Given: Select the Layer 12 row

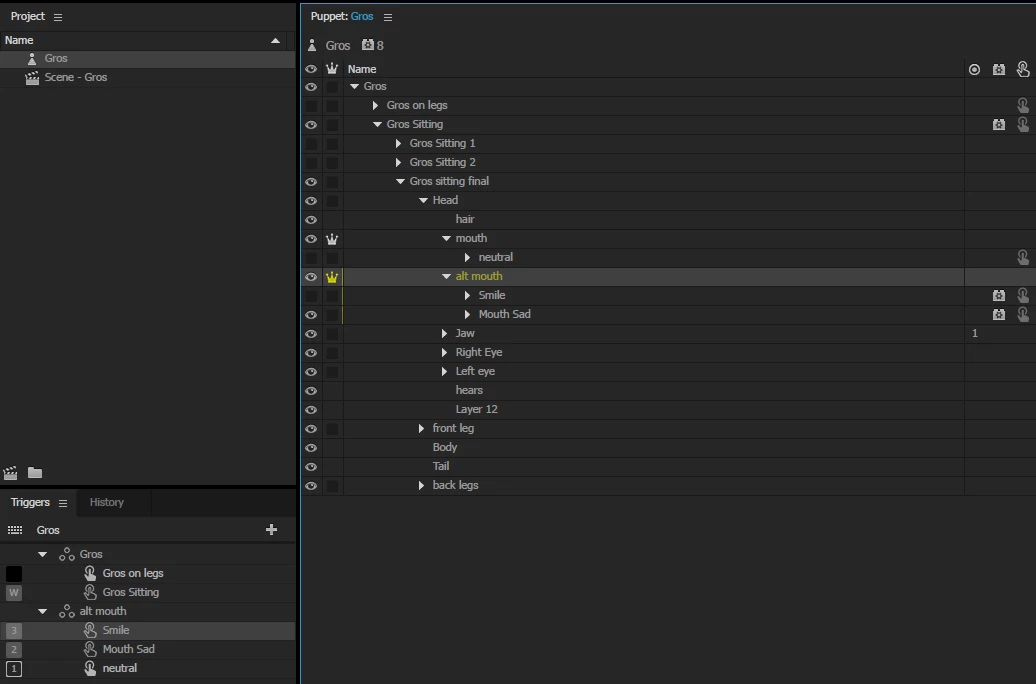Looking at the screenshot, I should pyautogui.click(x=668, y=410).
